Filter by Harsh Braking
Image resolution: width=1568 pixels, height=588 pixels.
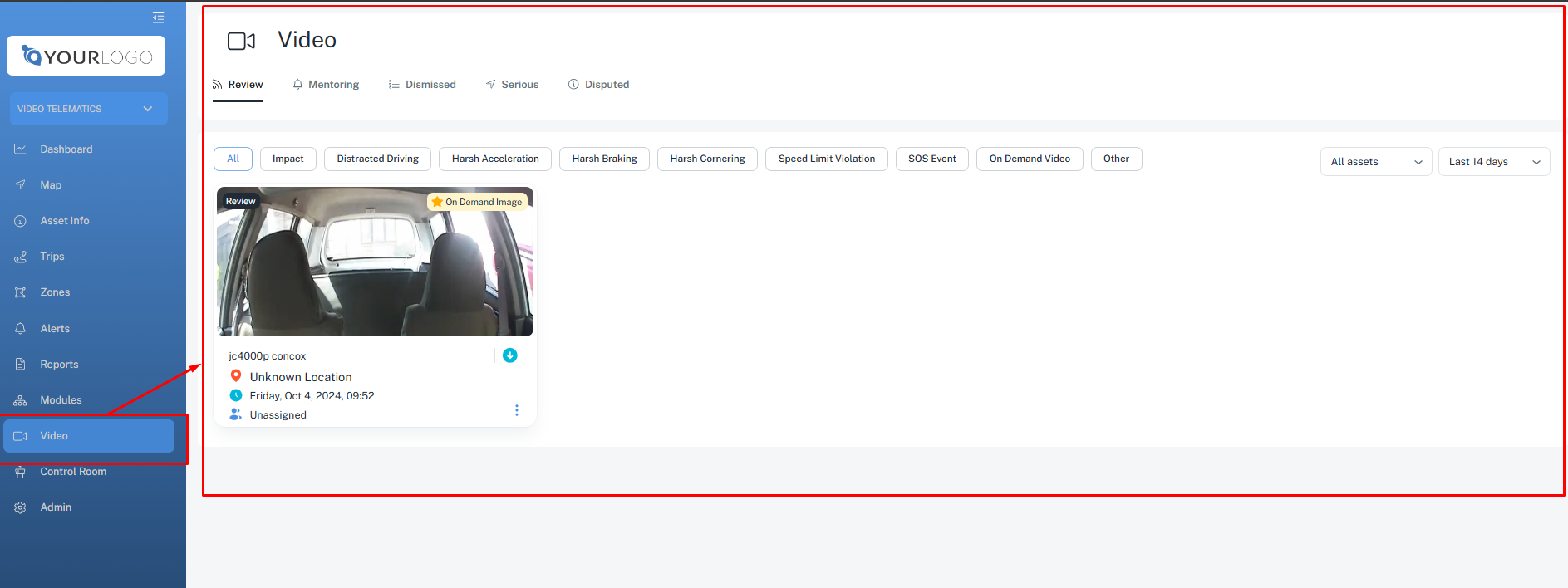pyautogui.click(x=604, y=159)
